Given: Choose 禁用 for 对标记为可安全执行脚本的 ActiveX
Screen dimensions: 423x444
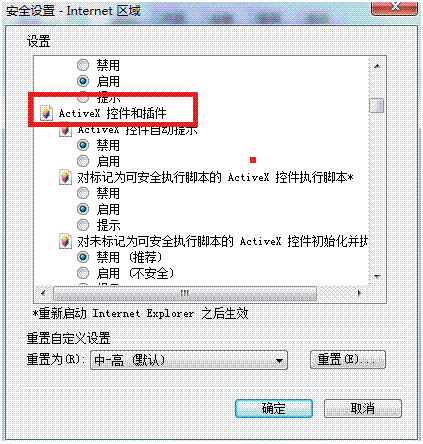Looking at the screenshot, I should click(83, 193).
